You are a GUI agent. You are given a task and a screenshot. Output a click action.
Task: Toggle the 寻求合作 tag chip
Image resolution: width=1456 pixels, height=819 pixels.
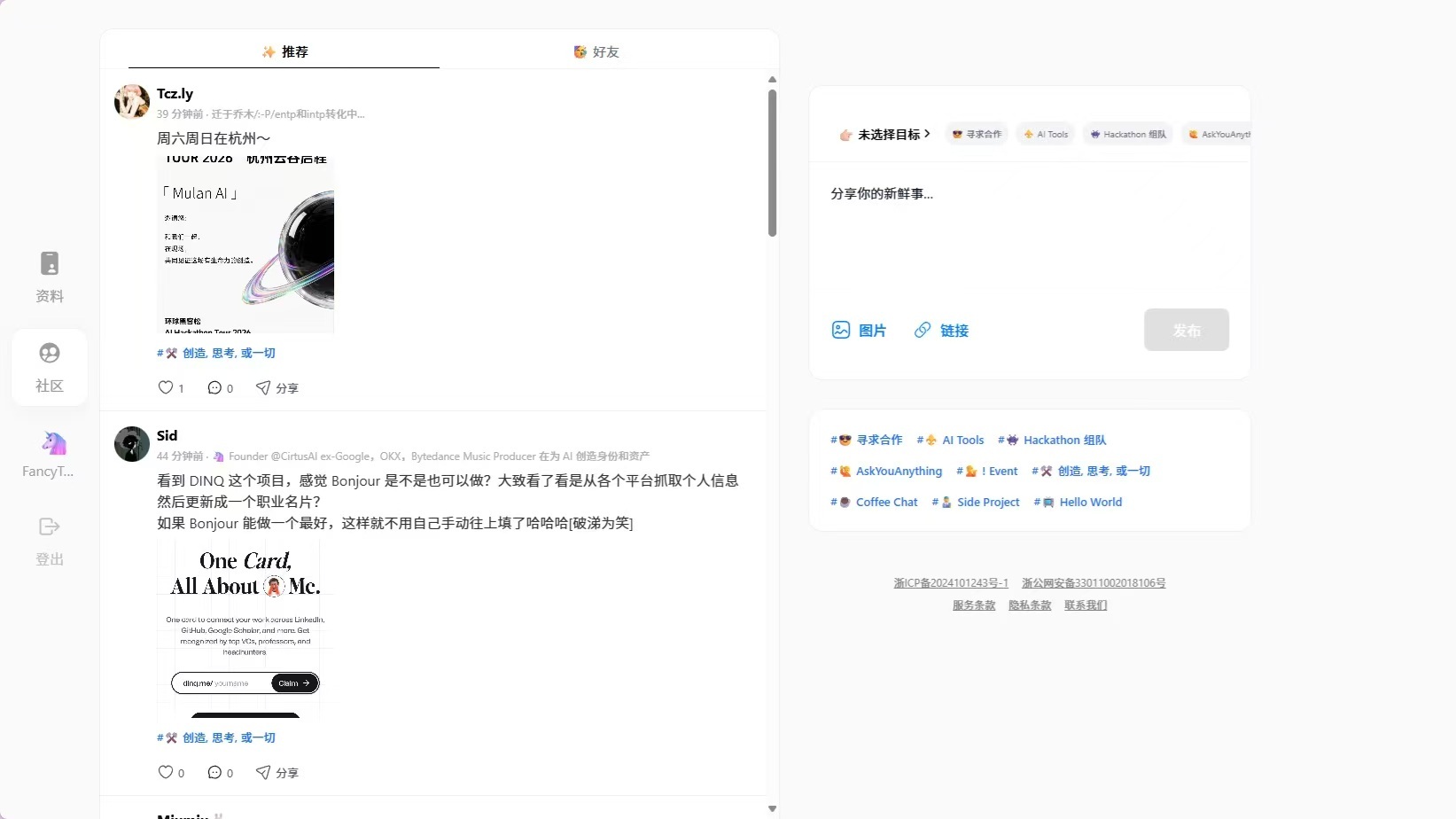click(976, 134)
